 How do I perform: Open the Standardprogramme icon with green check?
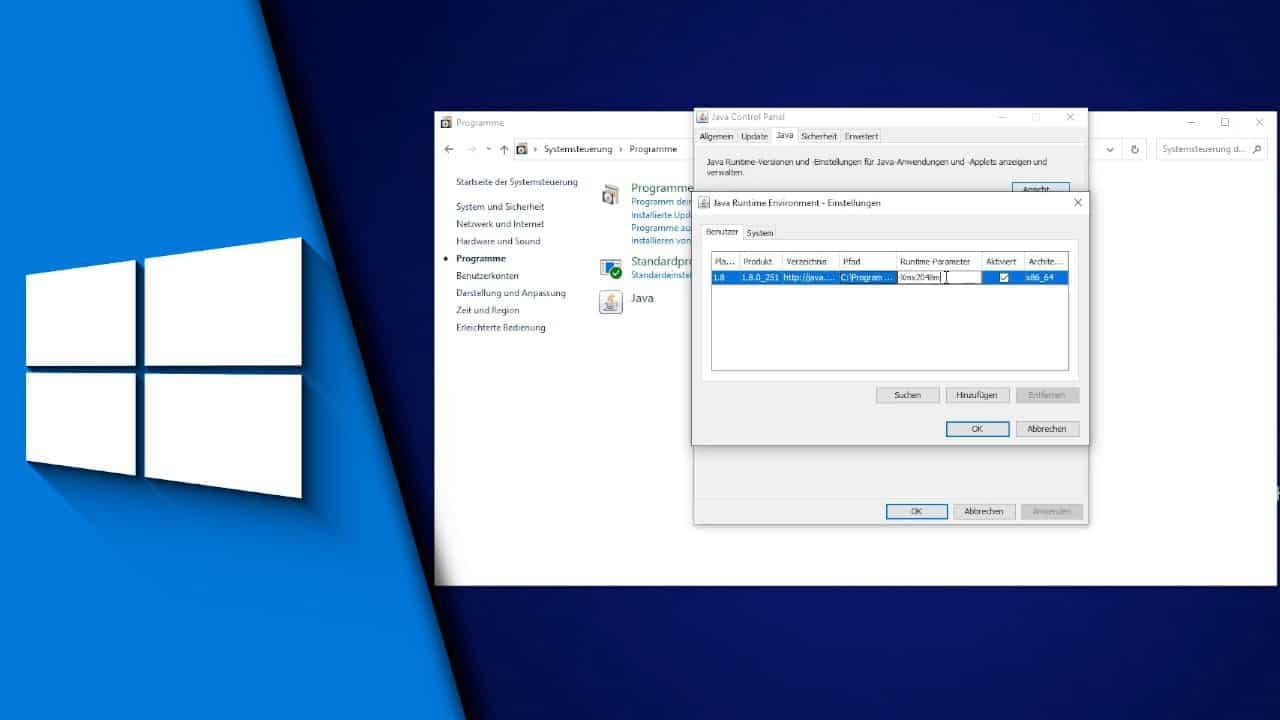610,268
